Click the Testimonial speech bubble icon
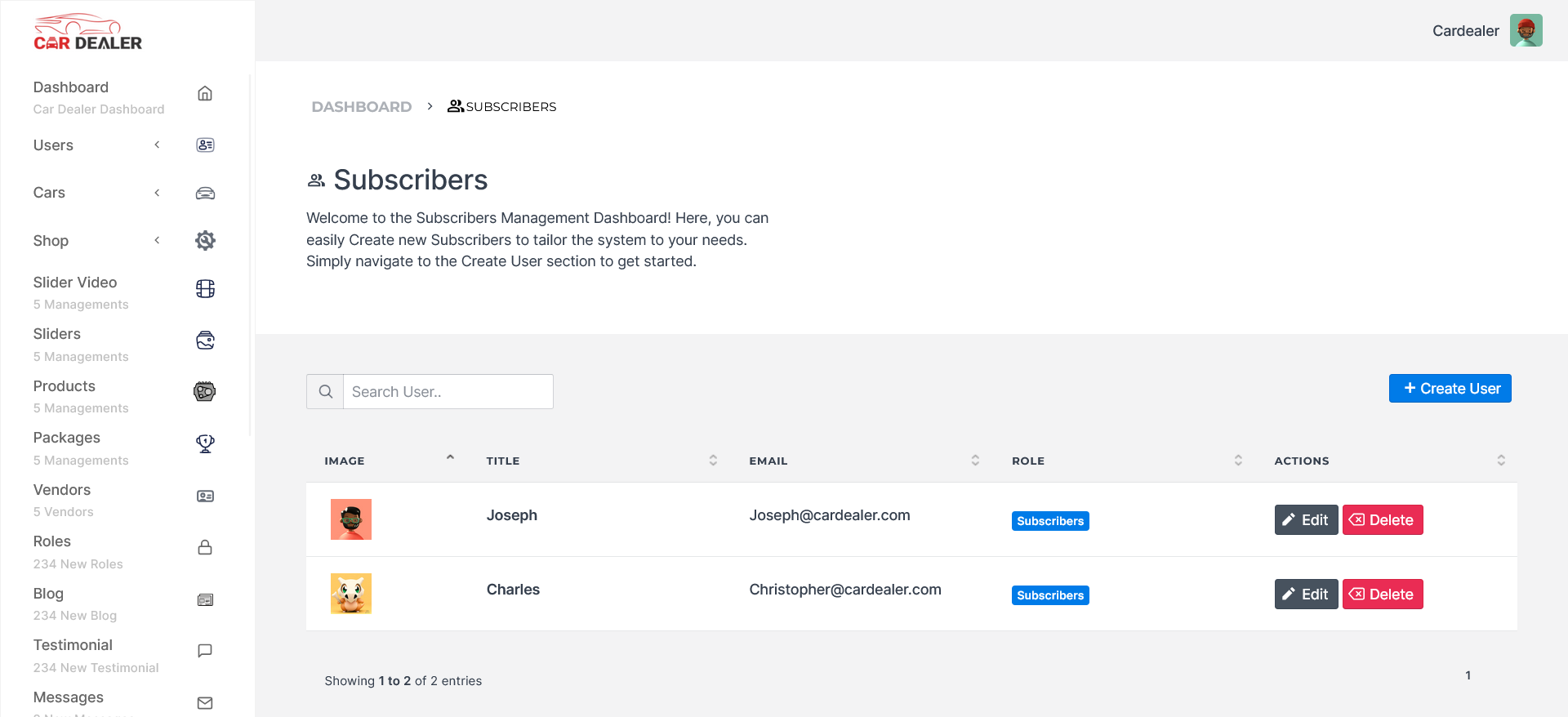 (x=205, y=651)
